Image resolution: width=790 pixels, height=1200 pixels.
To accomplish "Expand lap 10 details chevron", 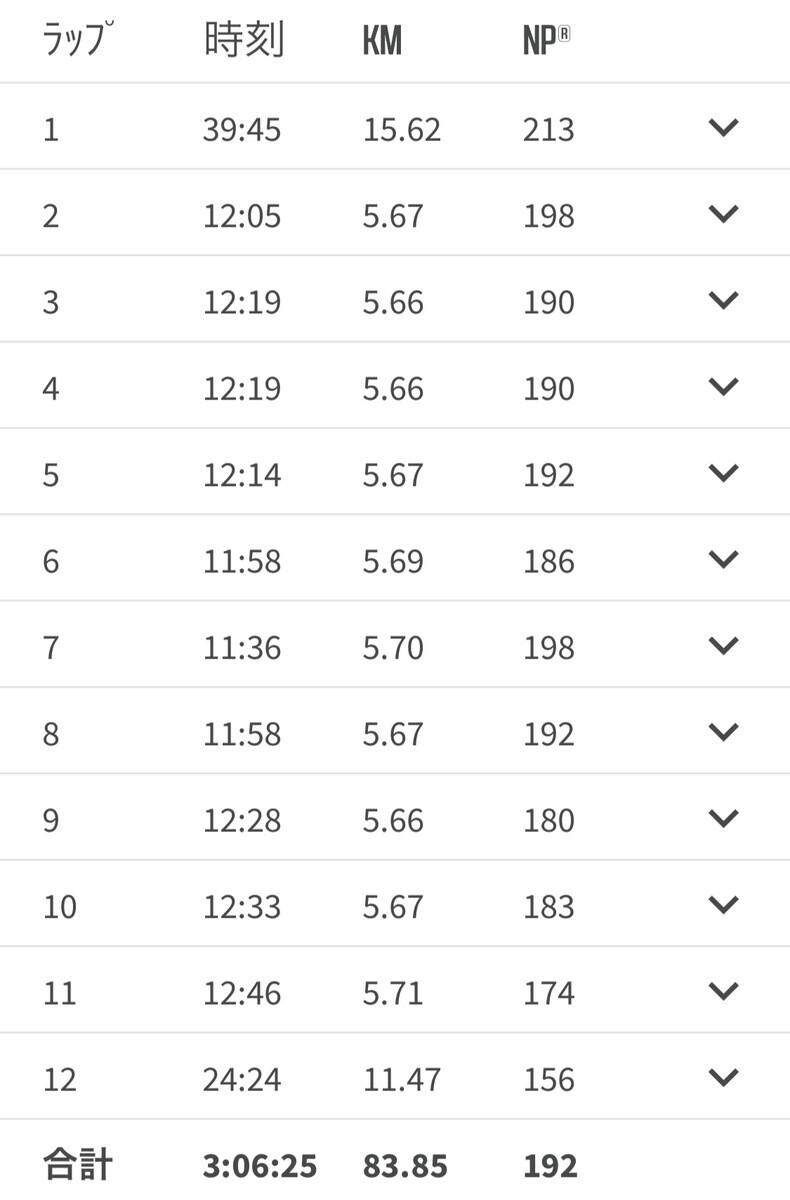I will [x=722, y=904].
